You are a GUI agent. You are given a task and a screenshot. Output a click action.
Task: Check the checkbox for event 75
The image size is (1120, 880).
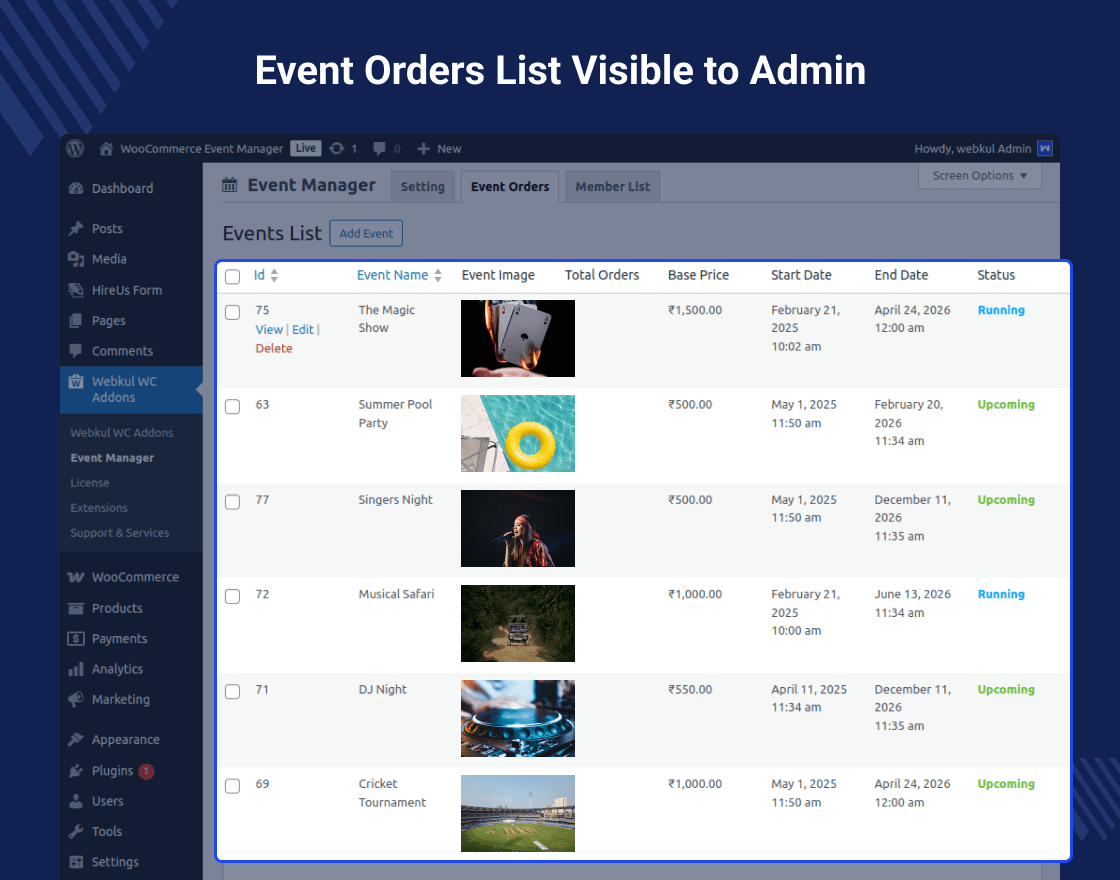tap(232, 311)
